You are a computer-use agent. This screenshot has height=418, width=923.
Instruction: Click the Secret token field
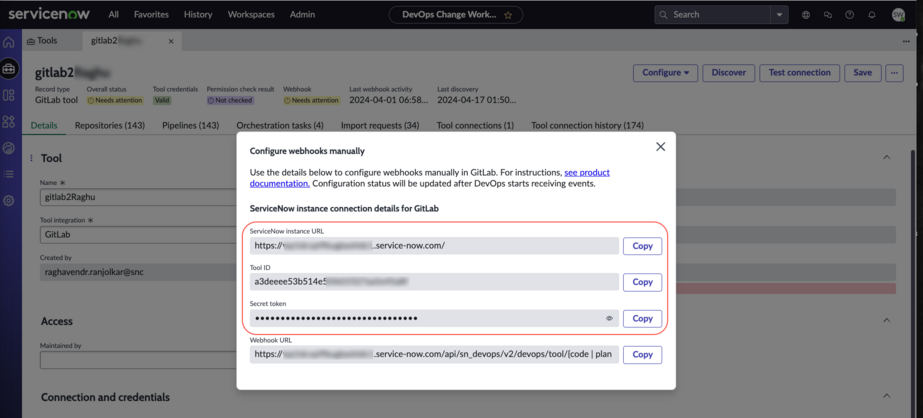(434, 319)
